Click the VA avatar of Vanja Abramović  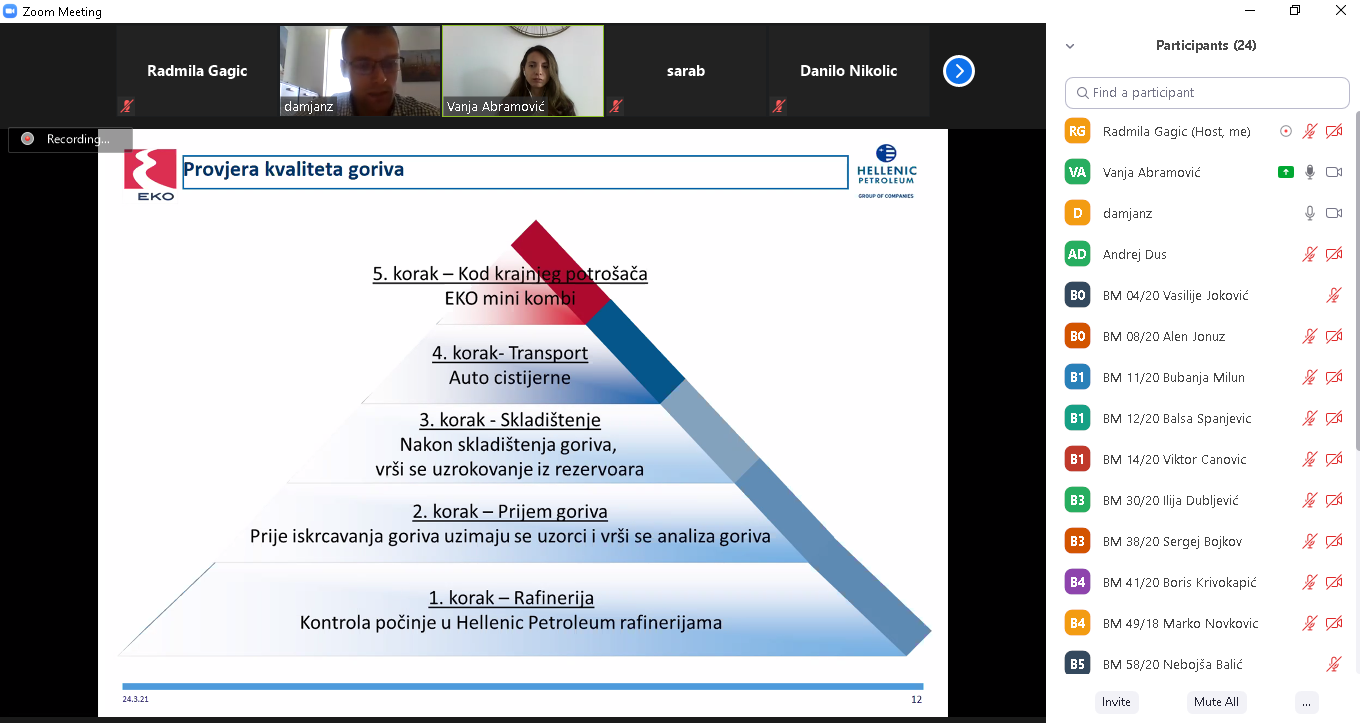pos(1077,172)
